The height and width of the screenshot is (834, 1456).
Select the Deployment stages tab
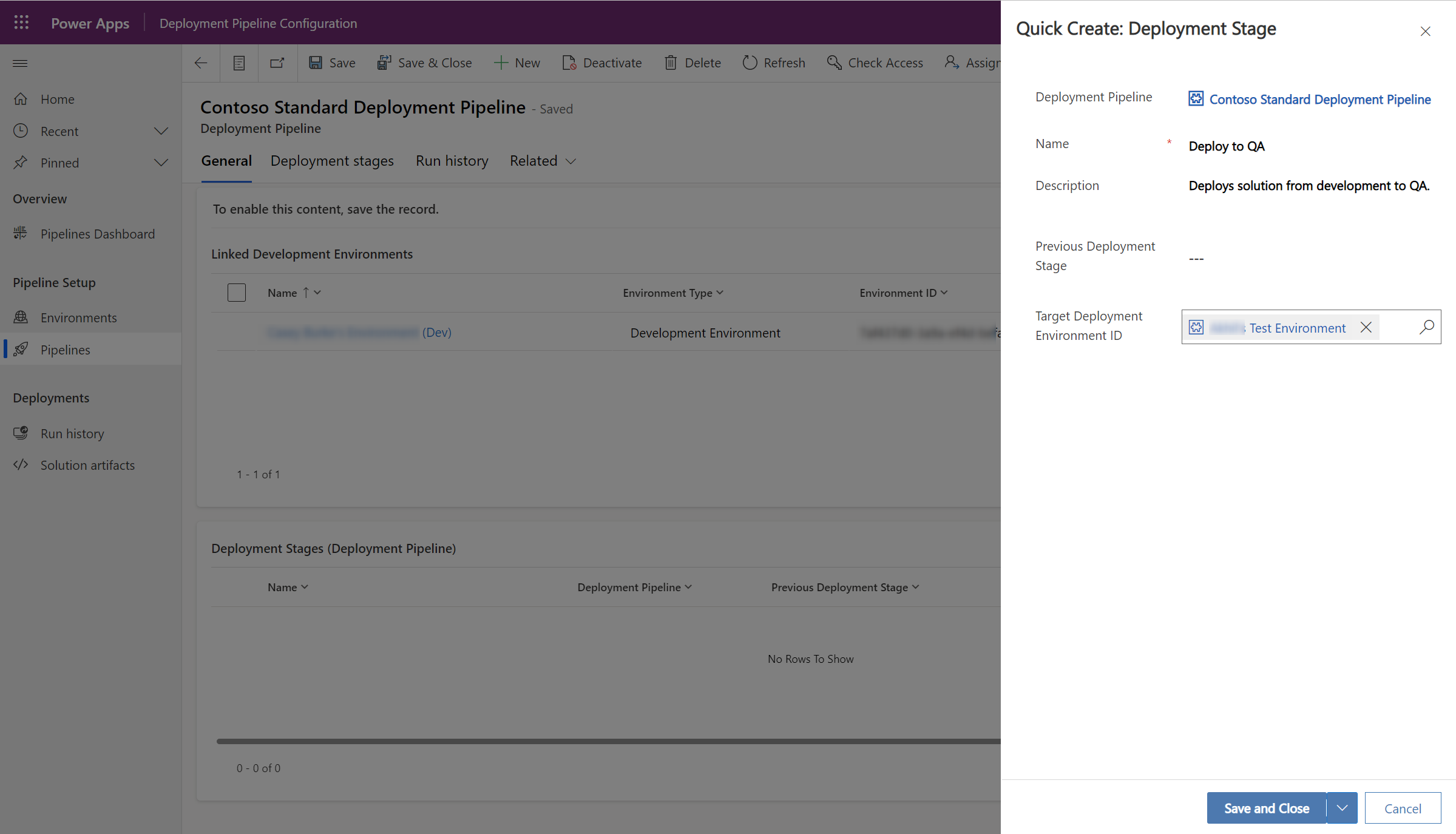[x=332, y=160]
